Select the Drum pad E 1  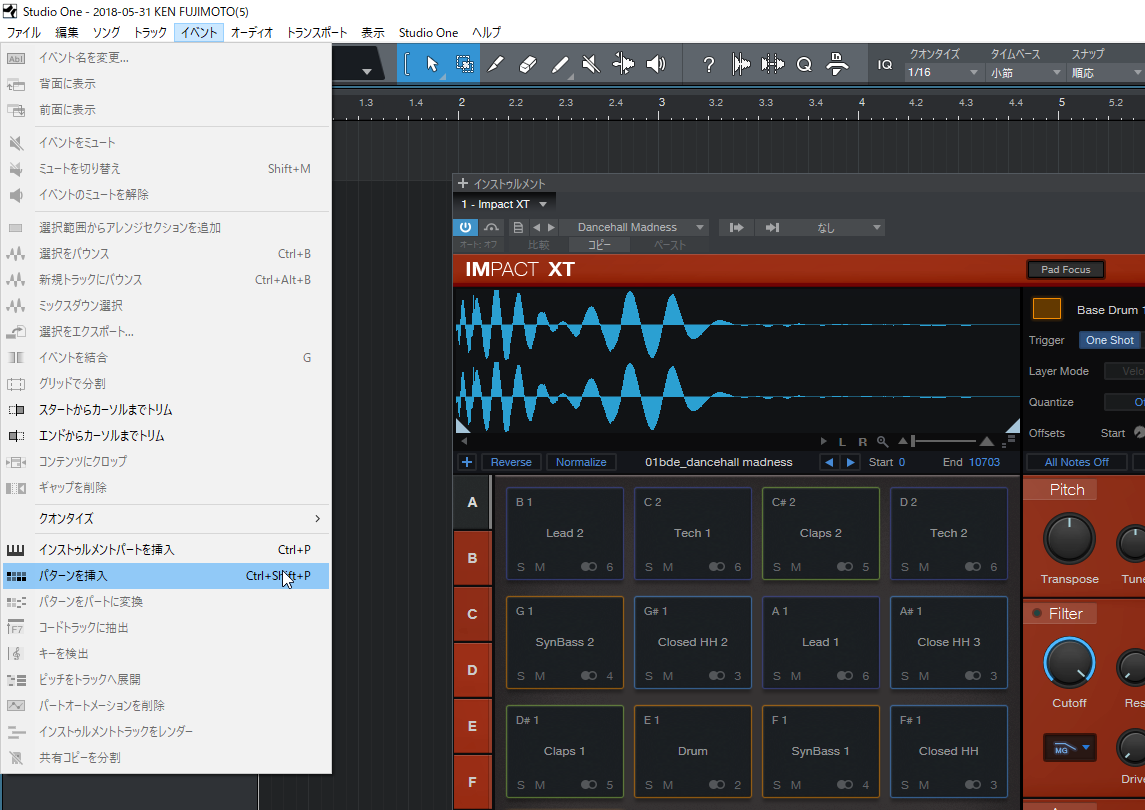pos(692,751)
